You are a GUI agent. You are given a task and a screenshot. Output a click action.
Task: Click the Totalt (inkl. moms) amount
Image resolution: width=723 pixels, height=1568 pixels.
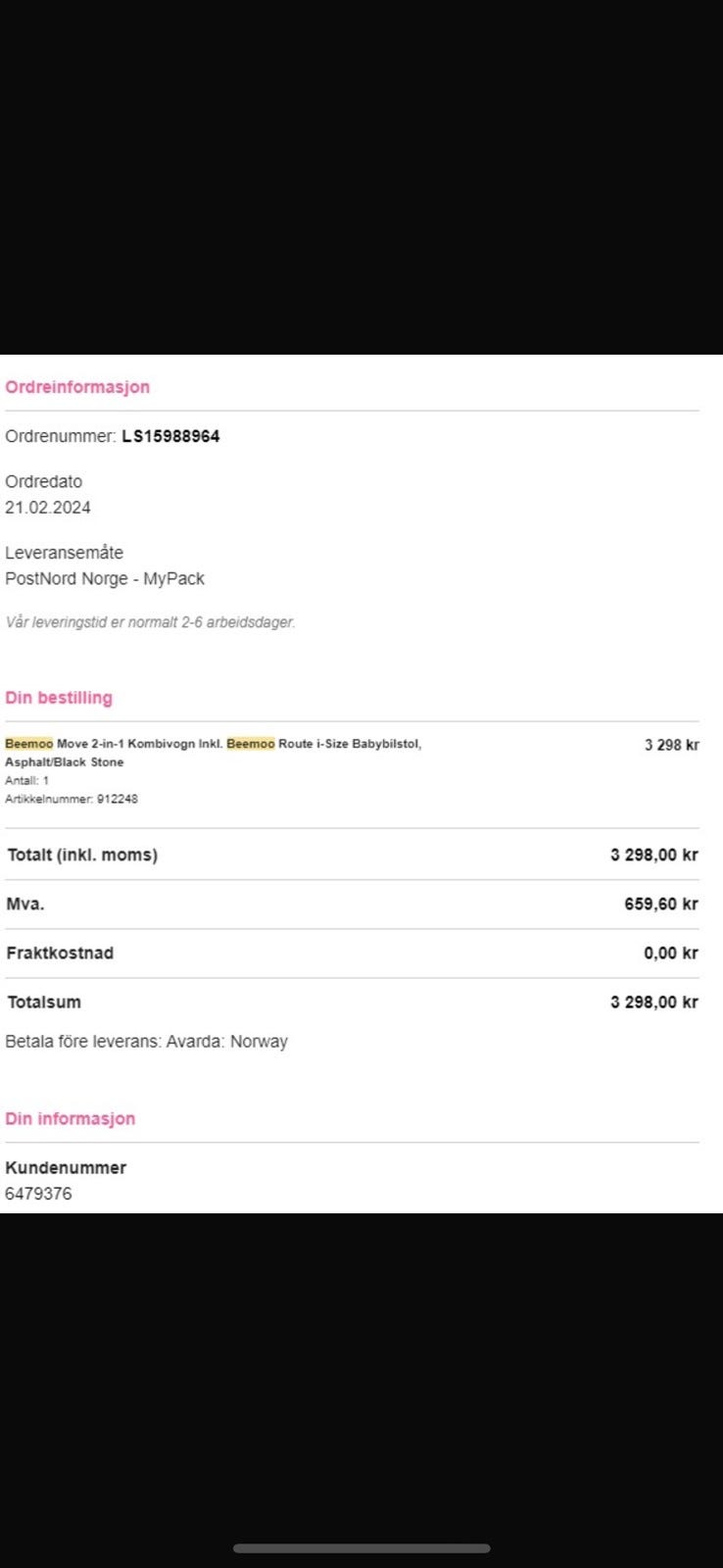click(x=654, y=855)
